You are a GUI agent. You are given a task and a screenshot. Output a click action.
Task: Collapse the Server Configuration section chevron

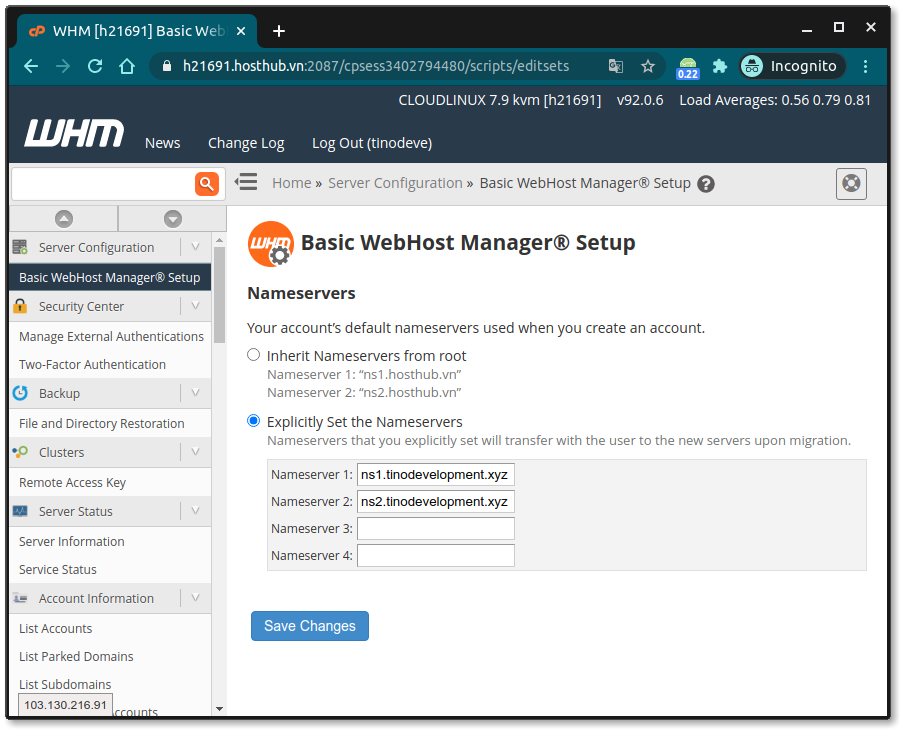[195, 247]
